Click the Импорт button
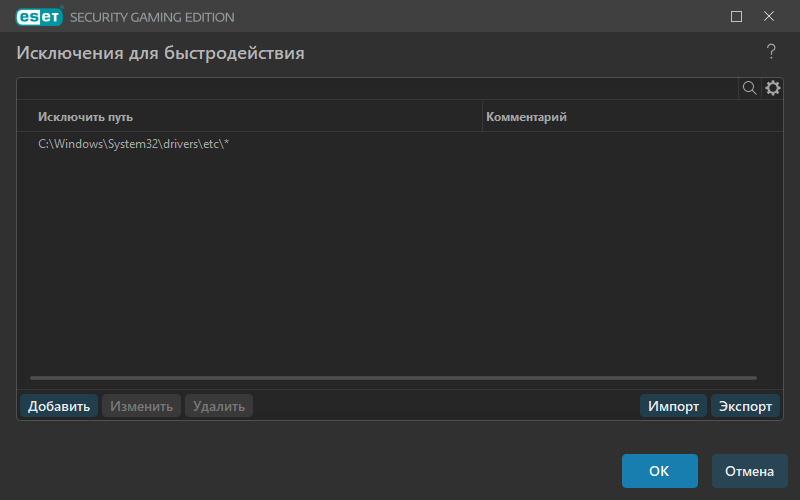This screenshot has width=800, height=500. [x=673, y=406]
